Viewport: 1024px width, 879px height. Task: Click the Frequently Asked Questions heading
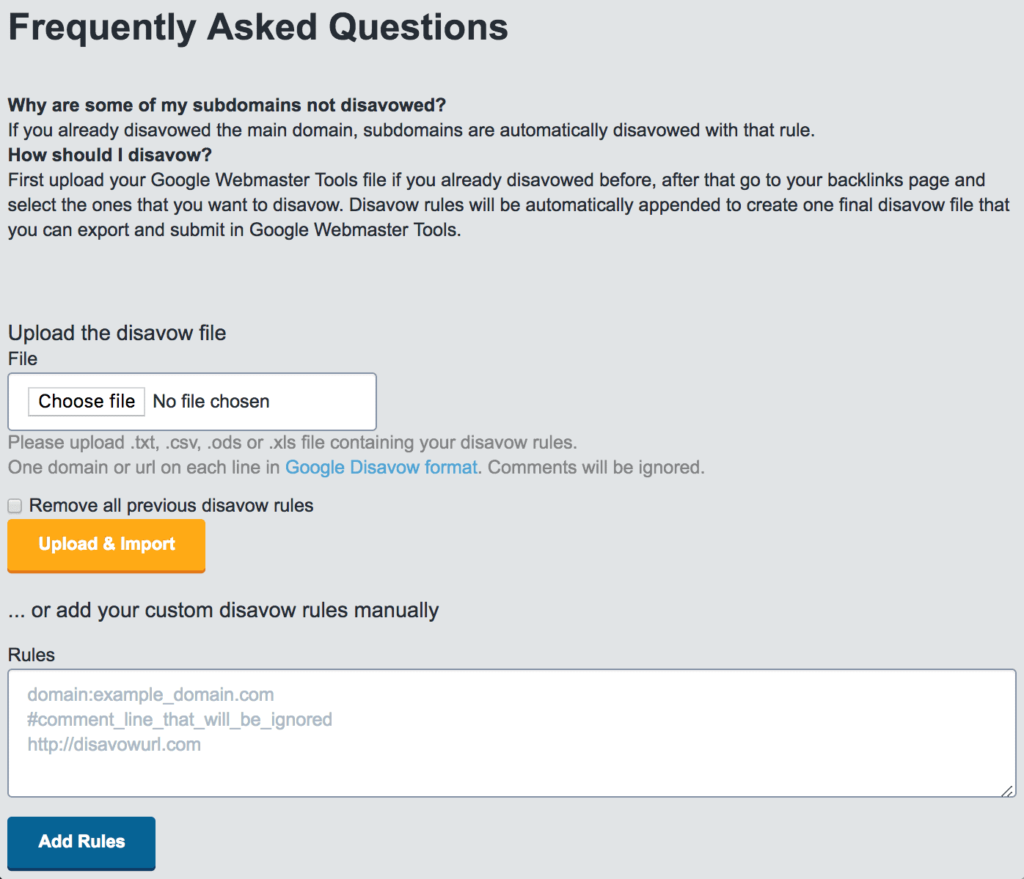pos(258,27)
